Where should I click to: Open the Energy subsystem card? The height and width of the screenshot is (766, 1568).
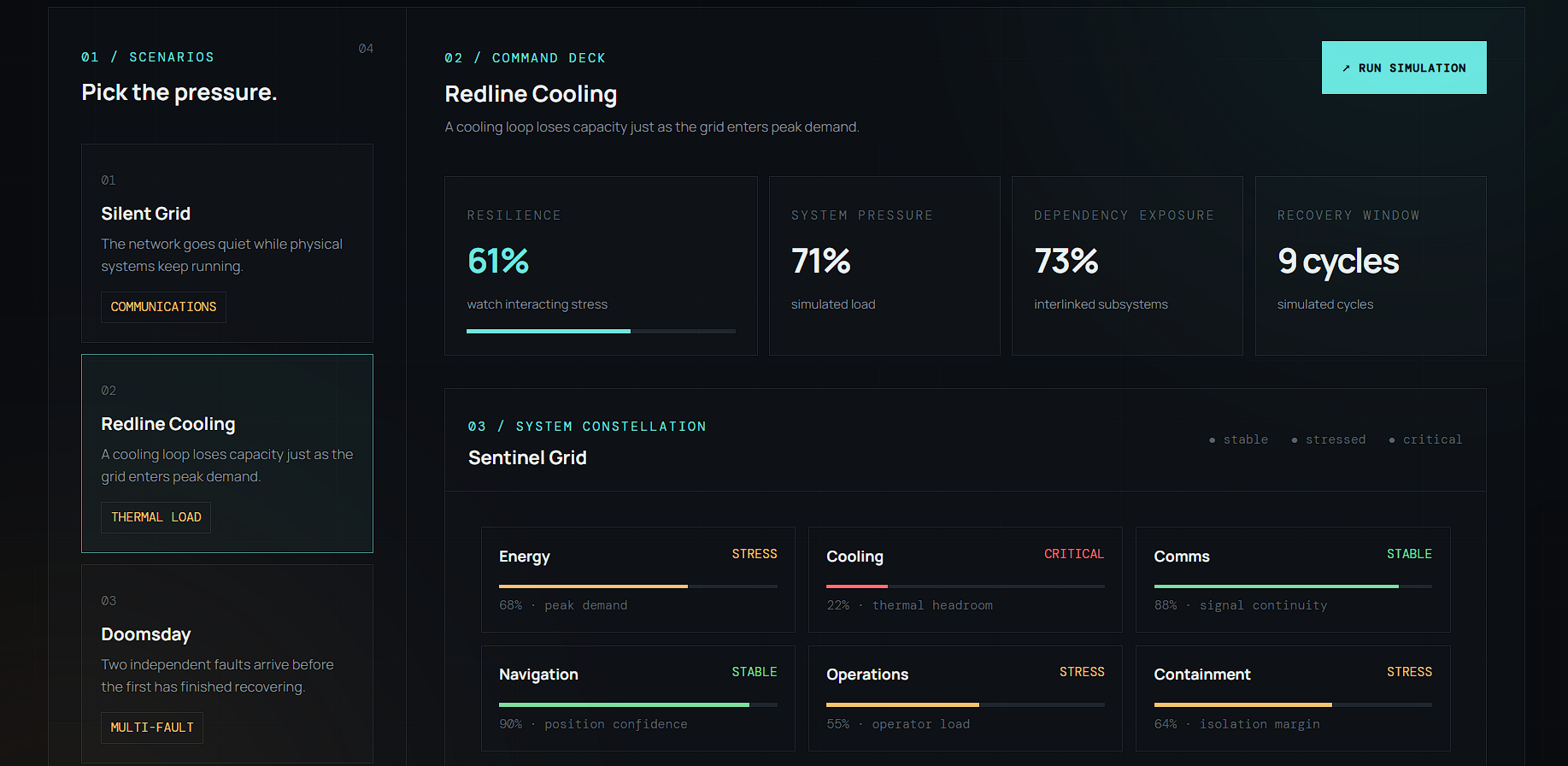point(638,580)
